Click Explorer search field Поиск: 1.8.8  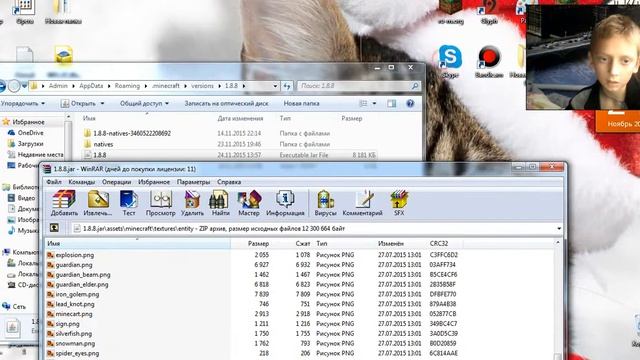pyautogui.click(x=359, y=86)
